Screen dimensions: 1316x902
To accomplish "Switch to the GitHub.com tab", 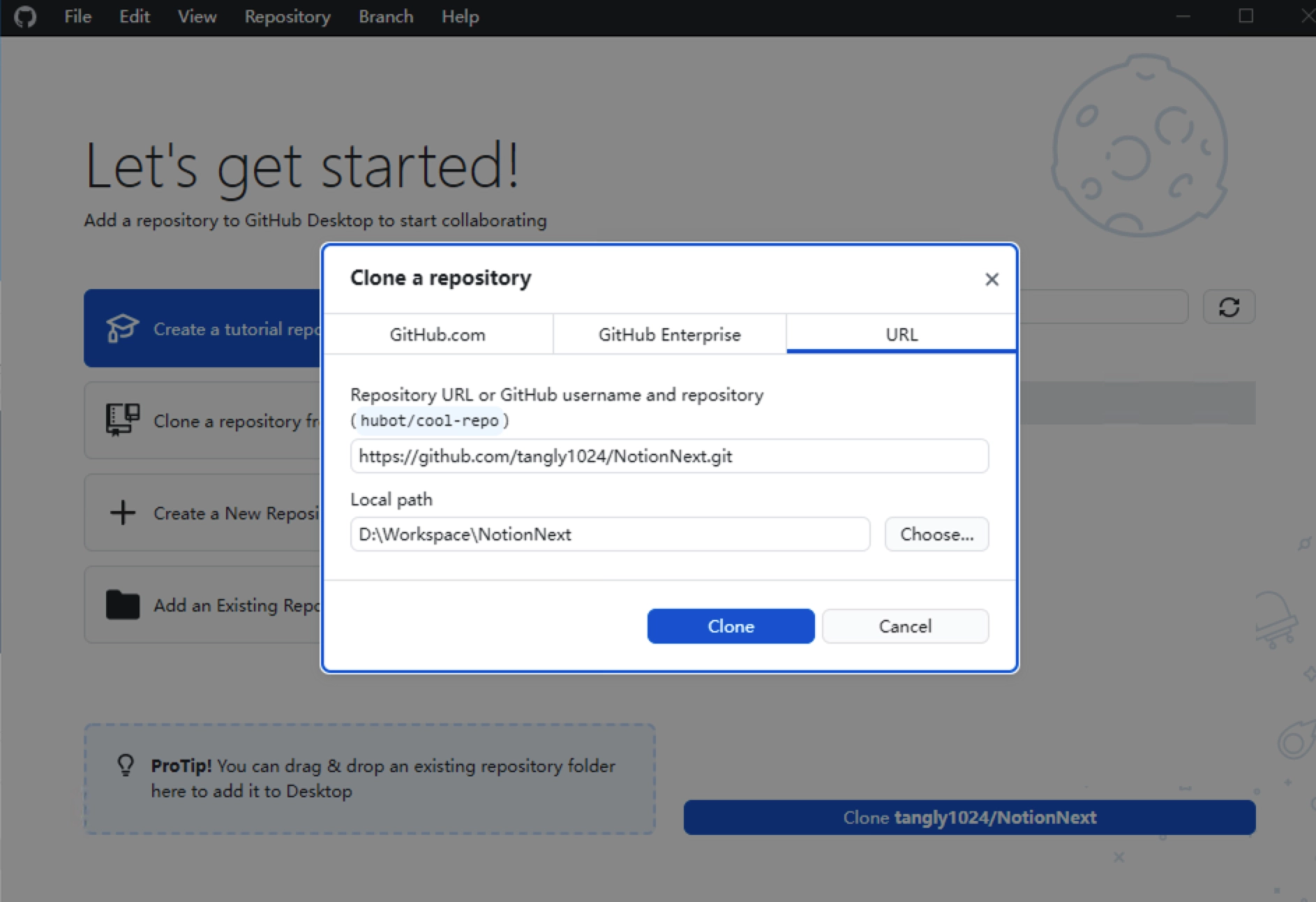I will [x=438, y=334].
